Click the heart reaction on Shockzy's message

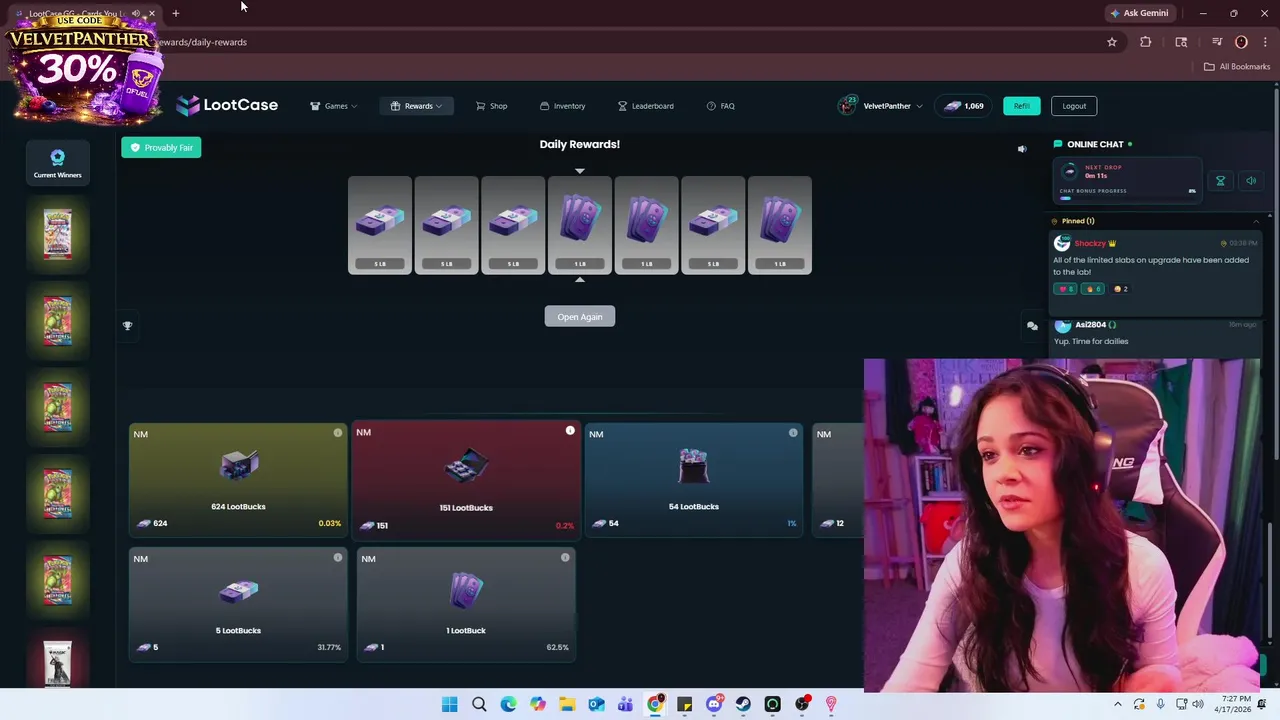coord(1065,289)
